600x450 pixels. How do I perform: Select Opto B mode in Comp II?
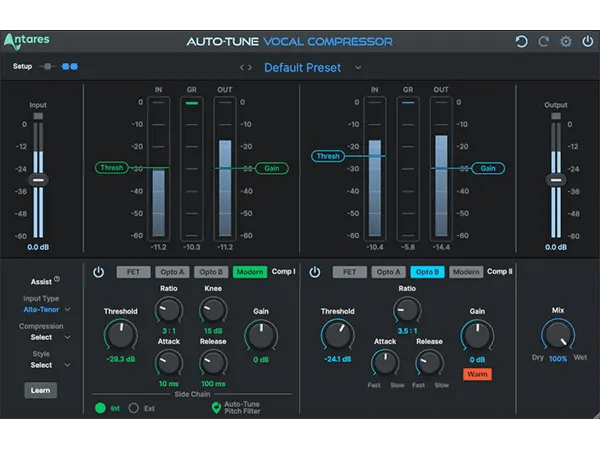click(x=427, y=272)
